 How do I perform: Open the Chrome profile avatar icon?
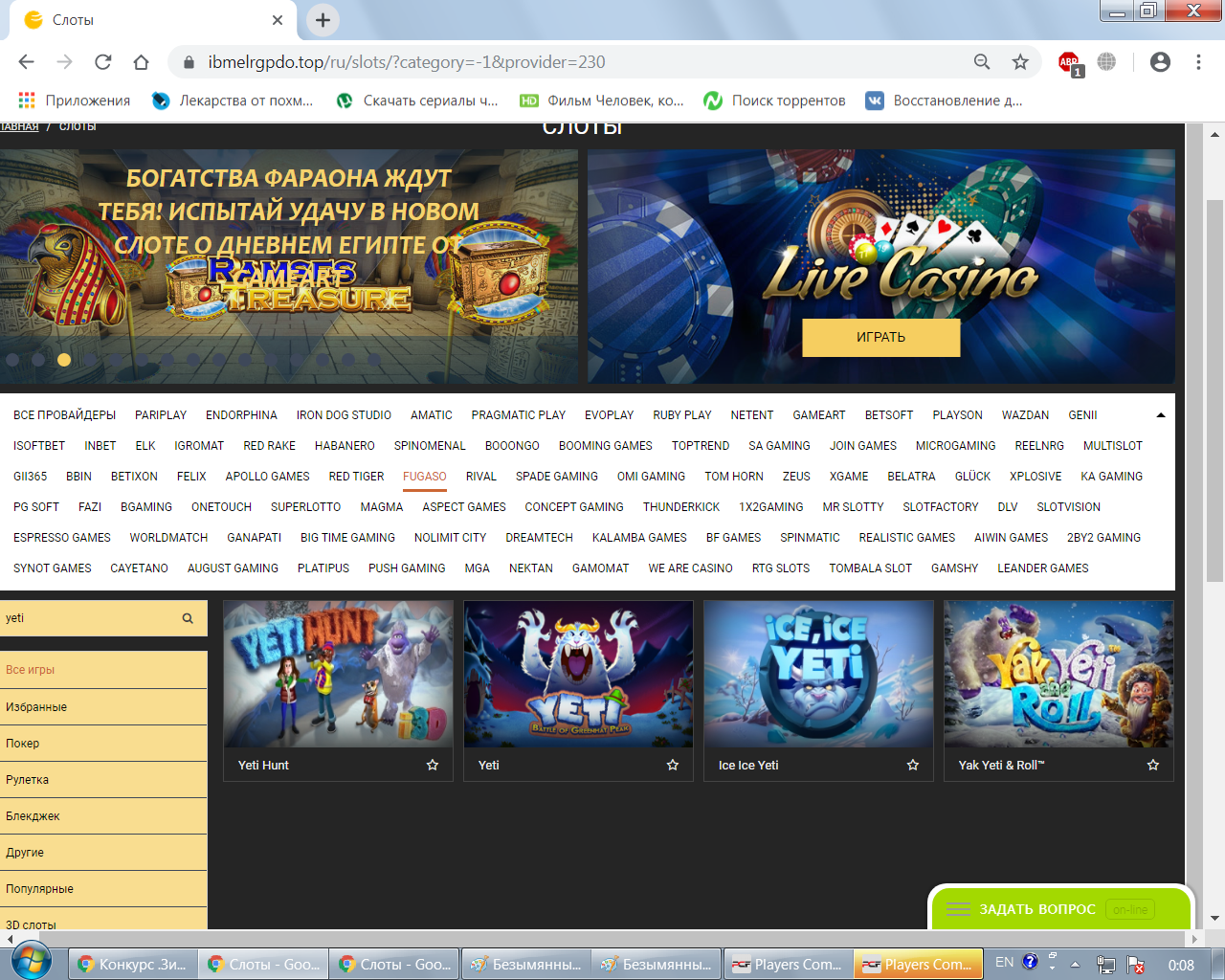coord(1160,62)
